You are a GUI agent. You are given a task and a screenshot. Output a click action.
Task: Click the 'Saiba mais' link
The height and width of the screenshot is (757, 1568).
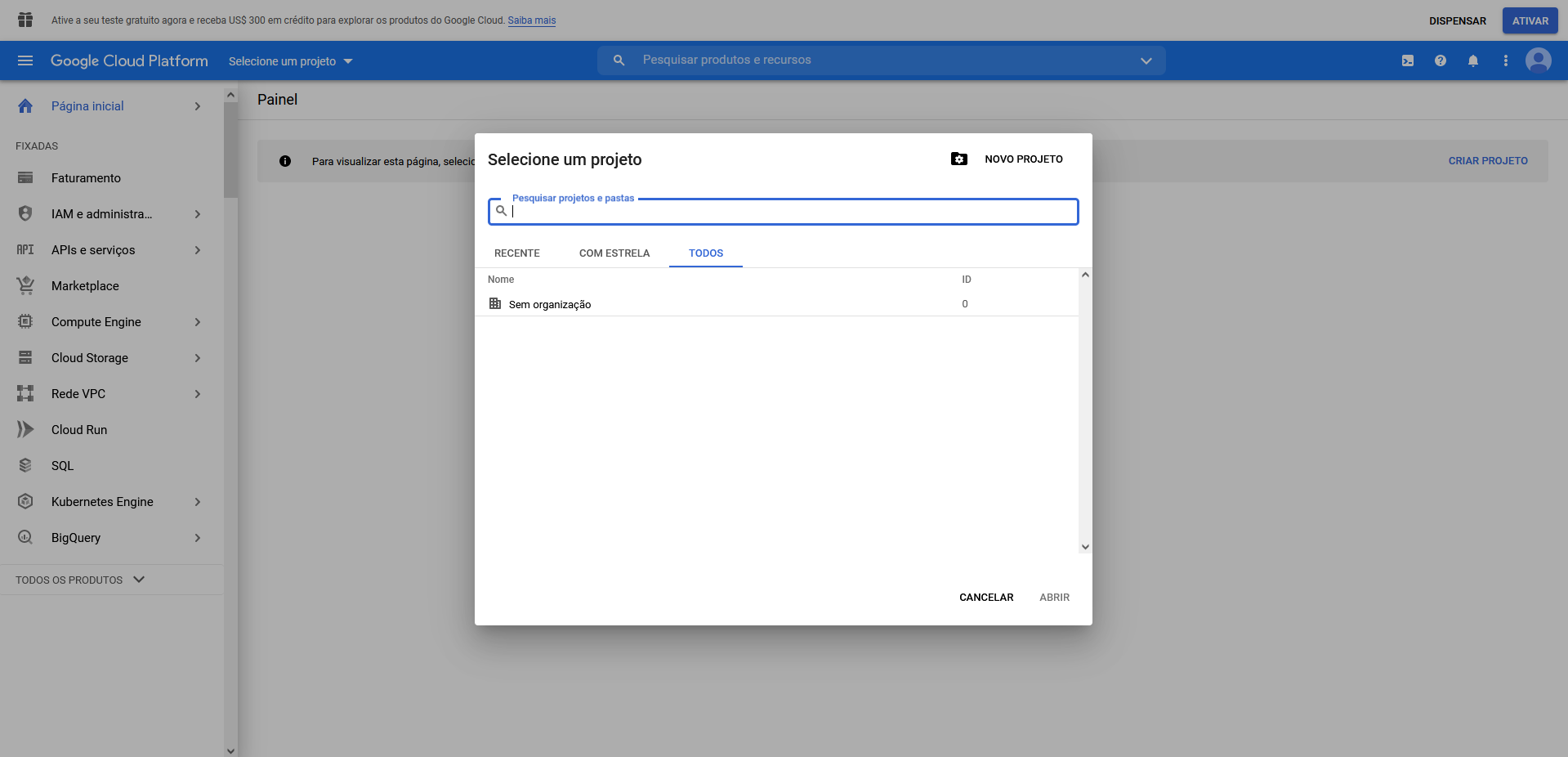point(531,20)
